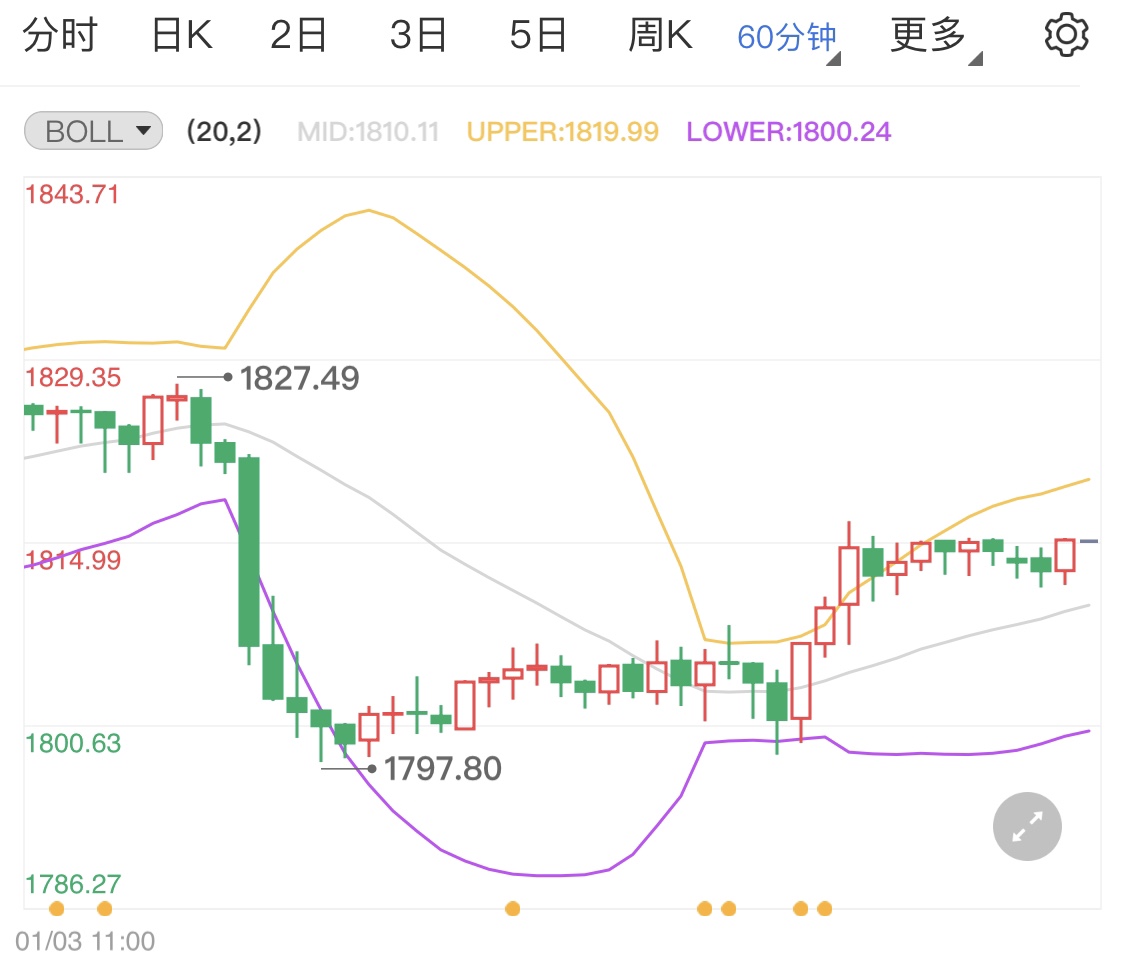Viewport: 1125px width, 972px height.
Task: Select the 5日 chart tab
Action: click(x=537, y=35)
